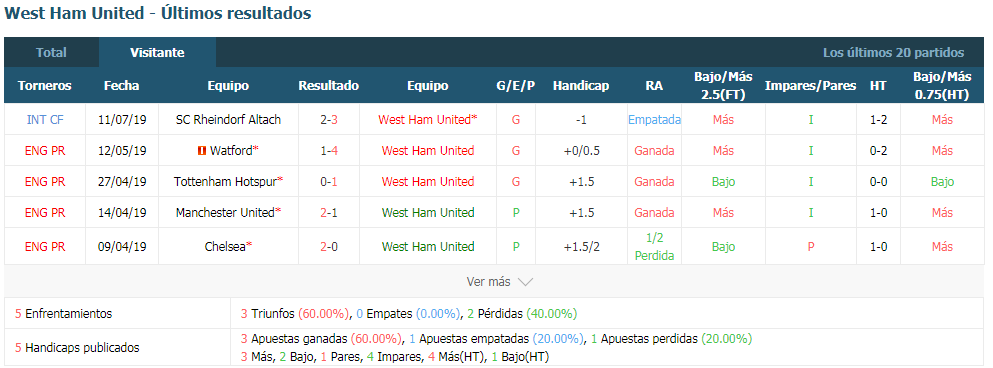Click the Watford team name

[x=231, y=151]
